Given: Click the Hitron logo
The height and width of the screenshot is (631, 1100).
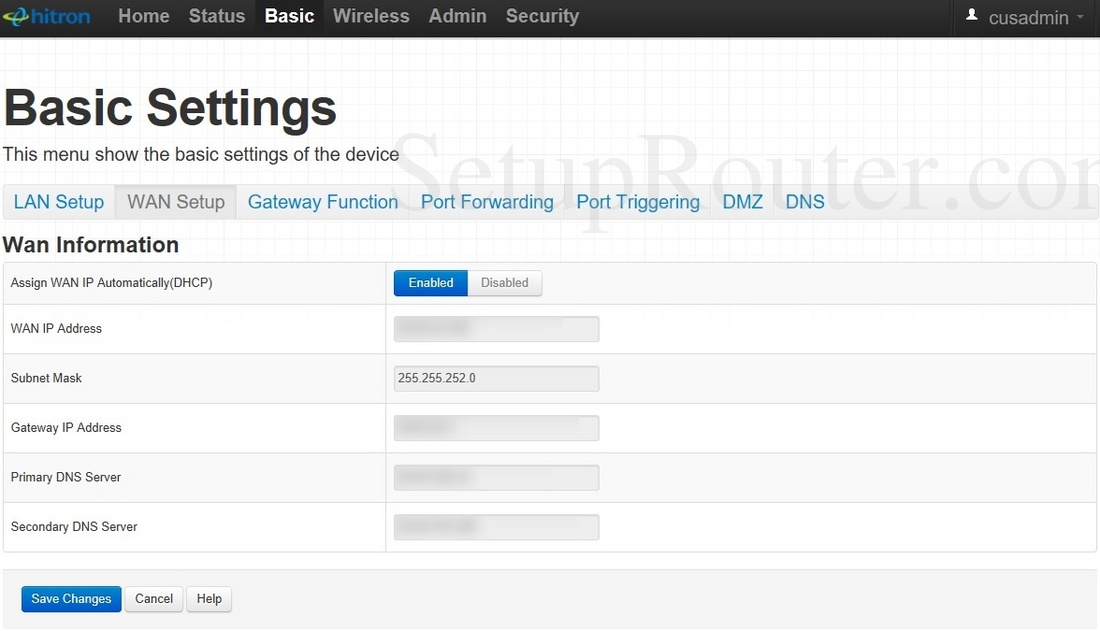Looking at the screenshot, I should [x=46, y=17].
